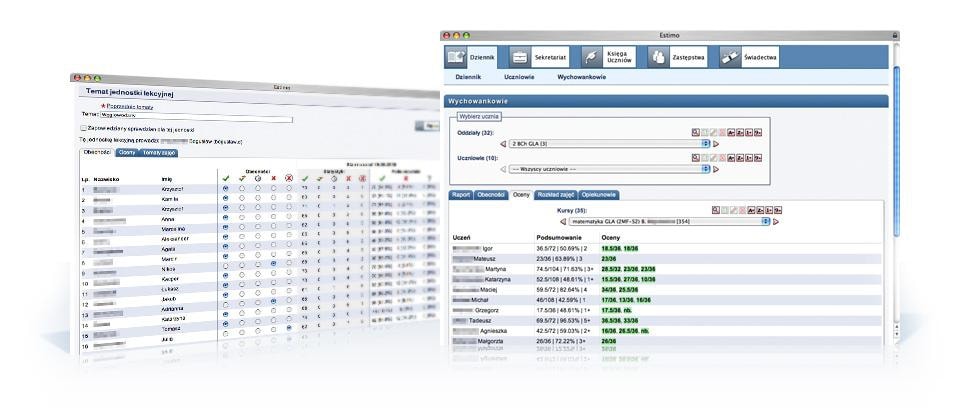The image size is (980, 417).
Task: Open the Uczniowie submenu item
Action: click(519, 78)
